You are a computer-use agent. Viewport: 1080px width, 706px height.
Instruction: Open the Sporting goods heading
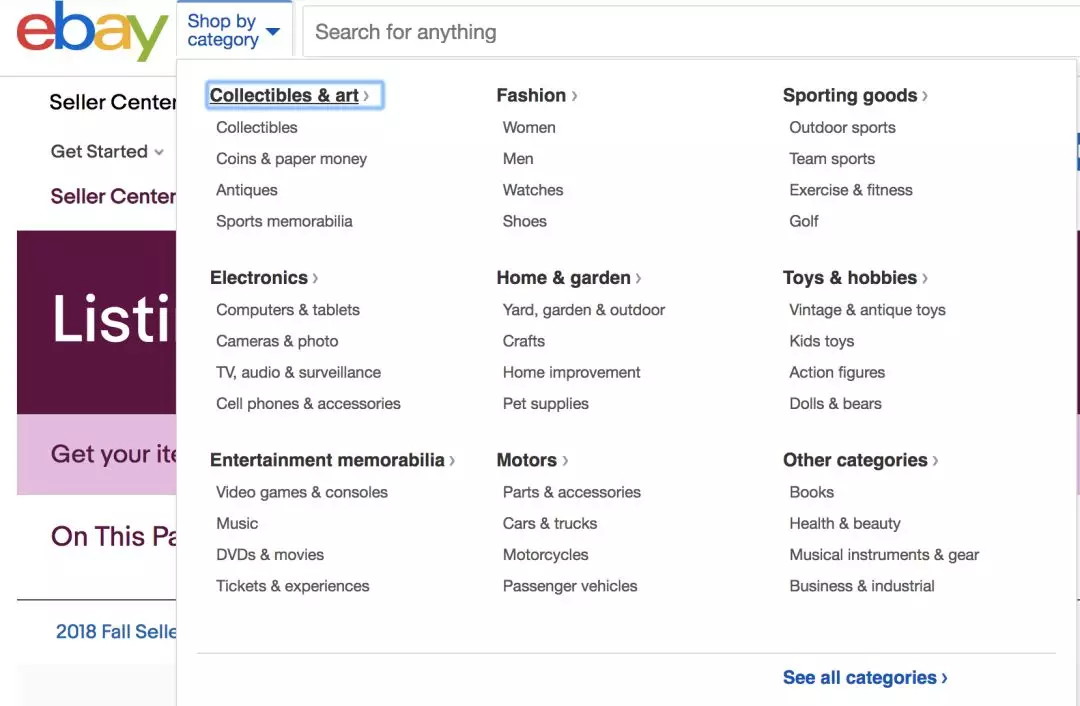(854, 96)
